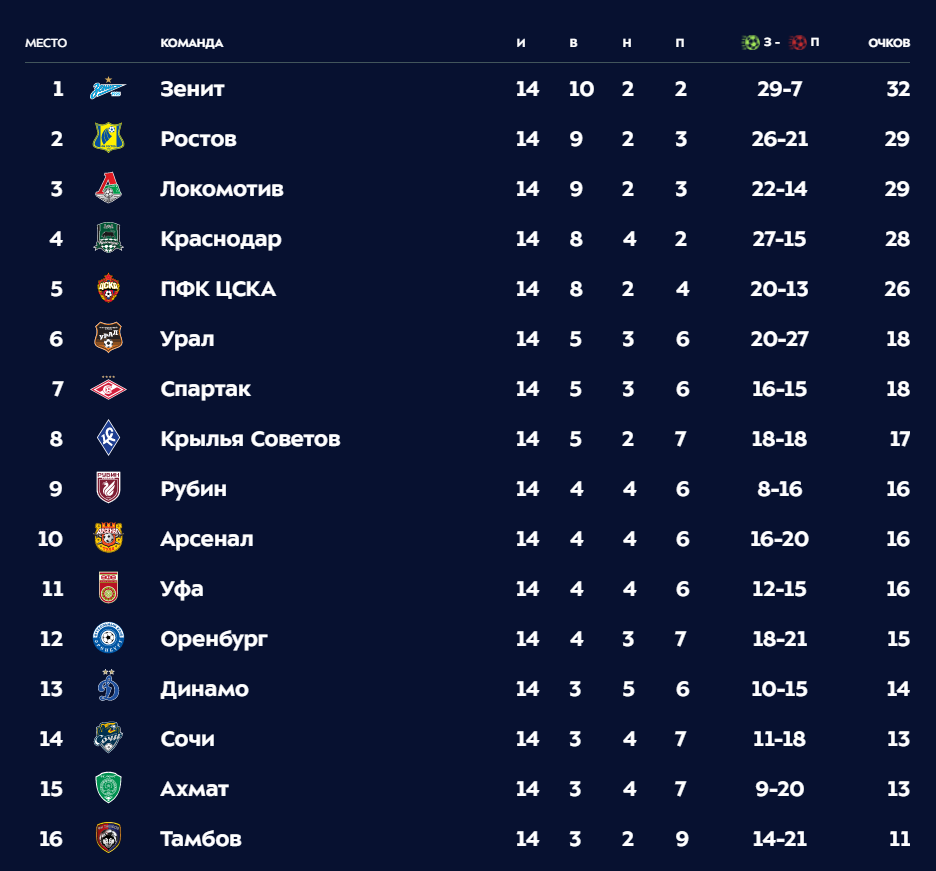Click the Rostov club crest

pos(108,137)
